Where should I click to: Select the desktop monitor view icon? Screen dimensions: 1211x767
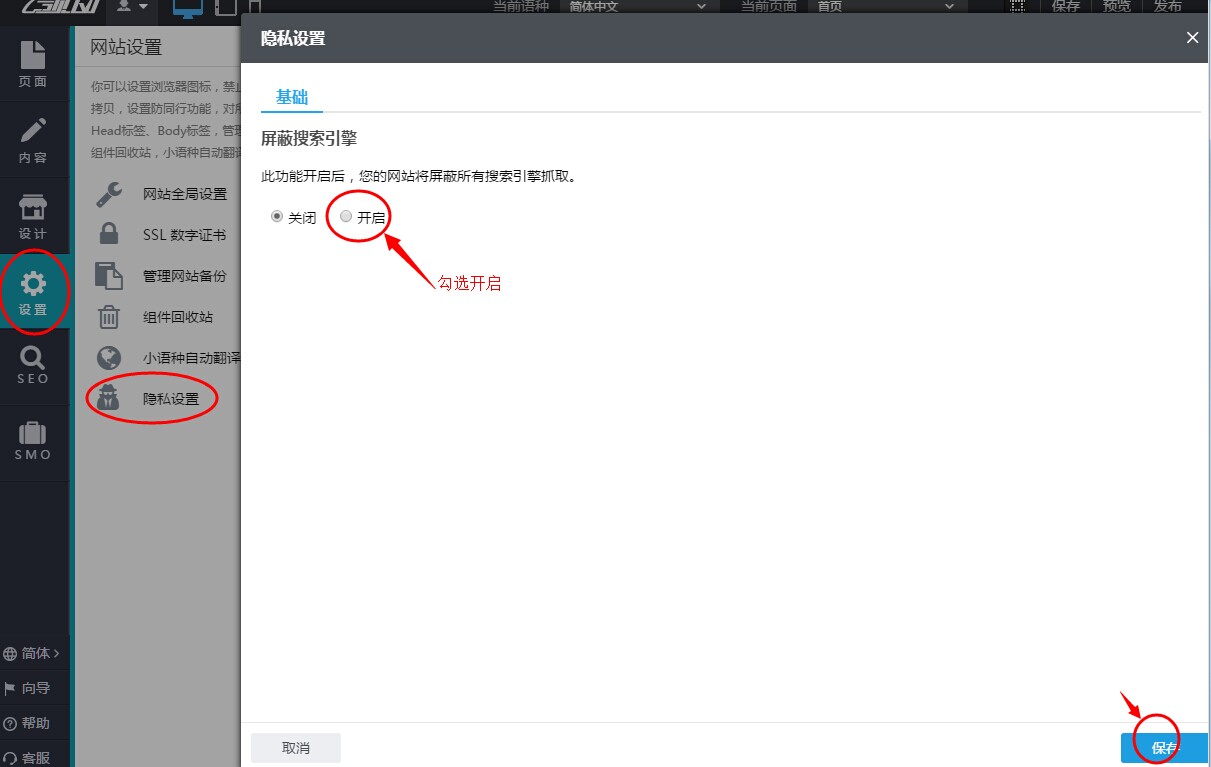point(187,6)
